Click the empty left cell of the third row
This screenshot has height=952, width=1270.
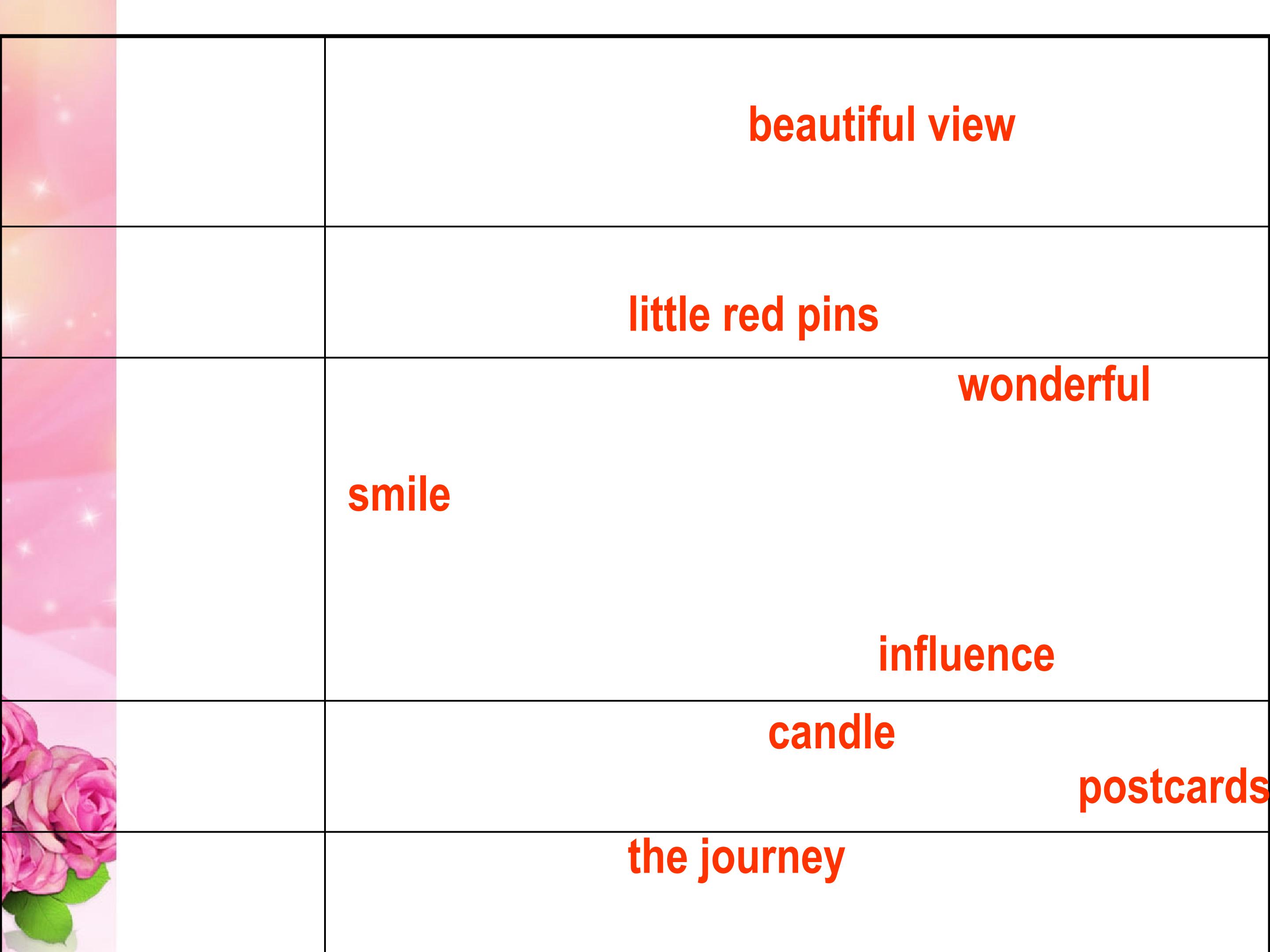[220, 528]
